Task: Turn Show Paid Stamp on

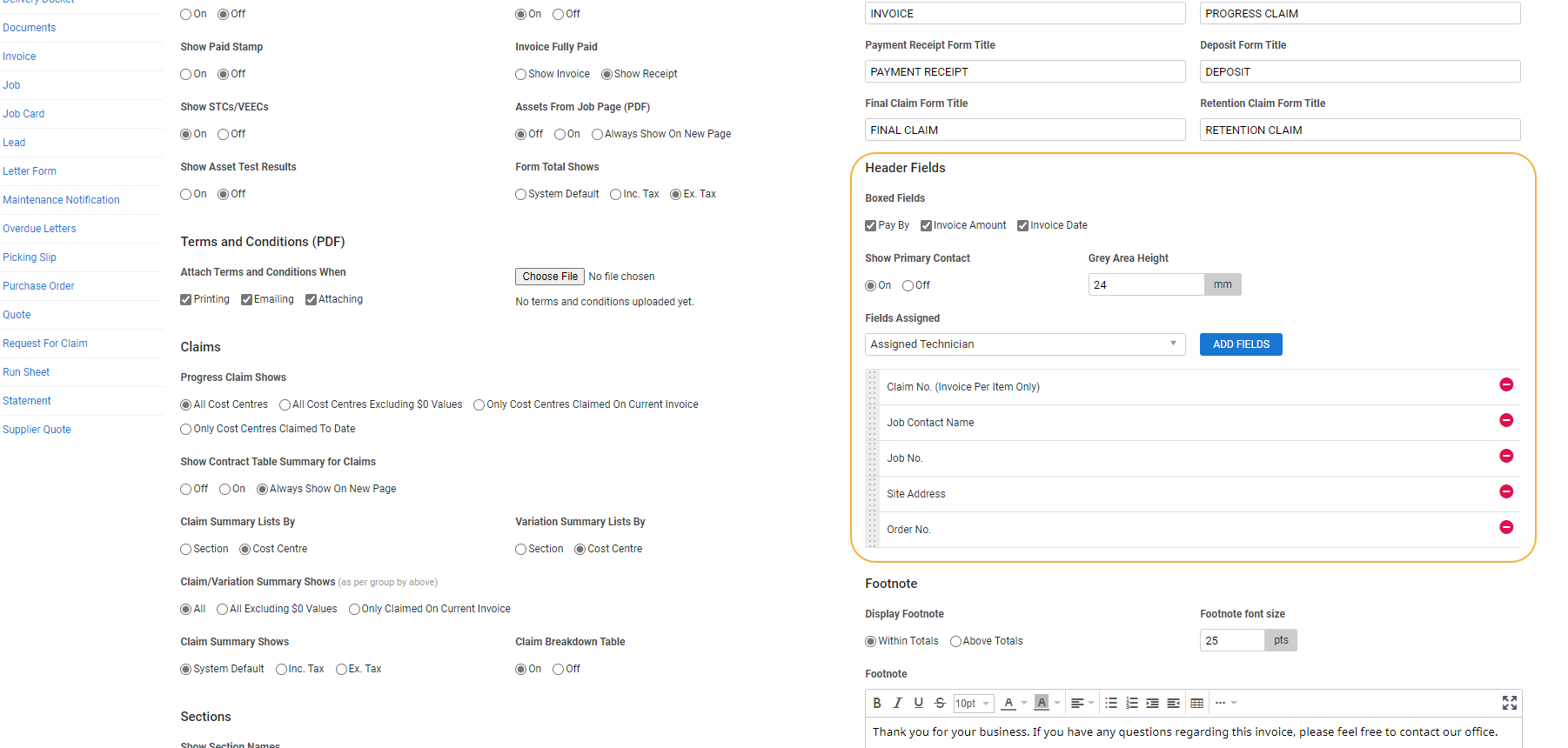Action: click(185, 74)
